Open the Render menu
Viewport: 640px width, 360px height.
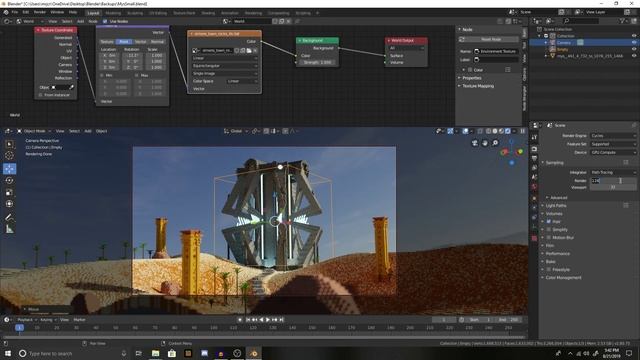[40, 12]
